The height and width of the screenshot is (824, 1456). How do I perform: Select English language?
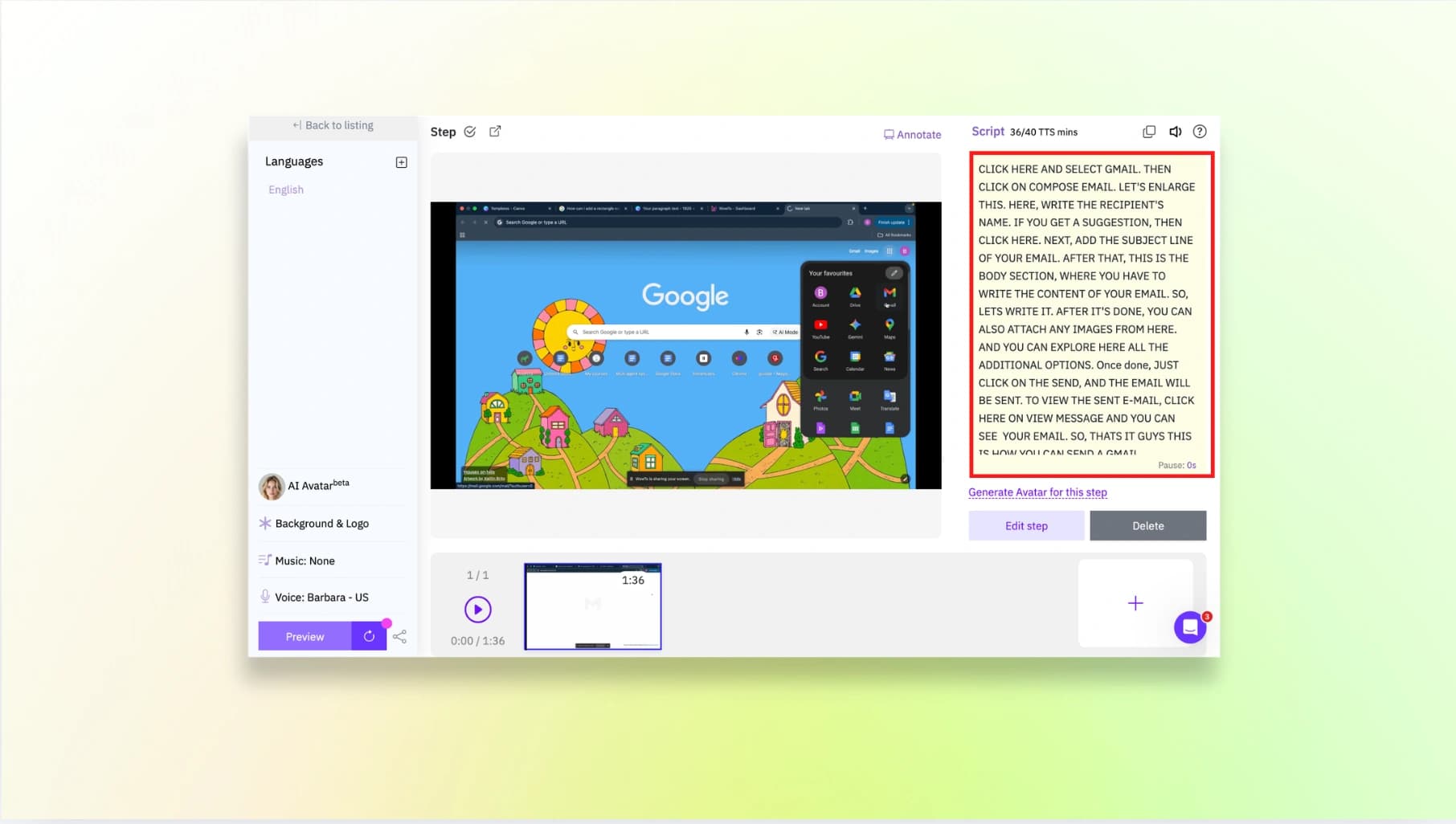286,190
